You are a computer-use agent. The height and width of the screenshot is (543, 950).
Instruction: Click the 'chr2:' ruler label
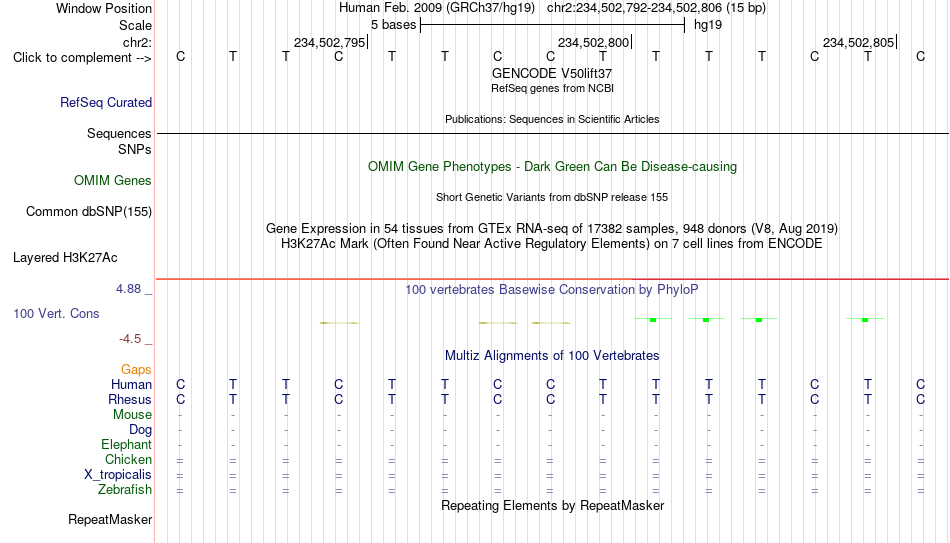tap(137, 42)
